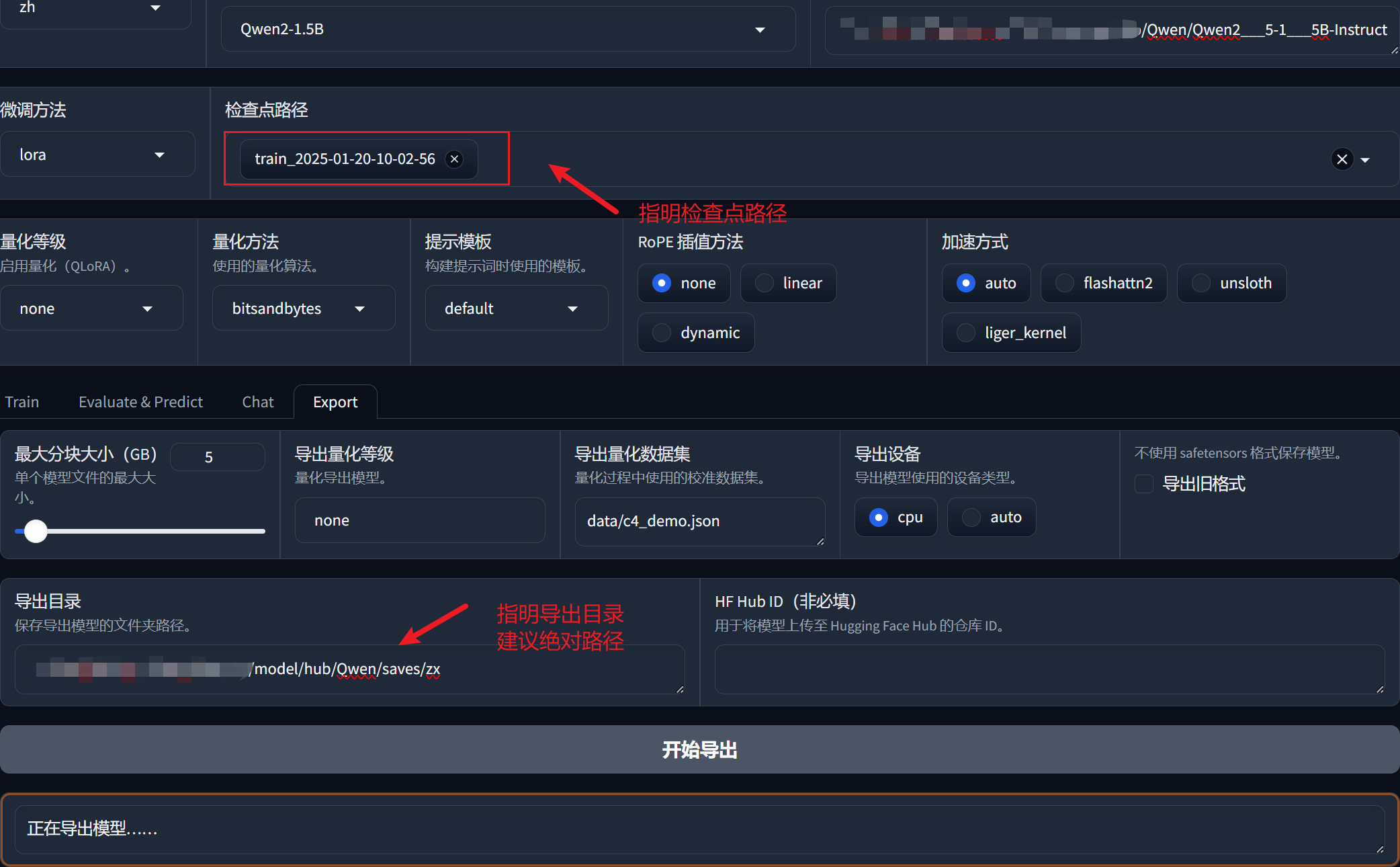Viewport: 1400px width, 867px height.
Task: Expand the checkpoint path dropdown arrow
Action: pyautogui.click(x=1365, y=160)
